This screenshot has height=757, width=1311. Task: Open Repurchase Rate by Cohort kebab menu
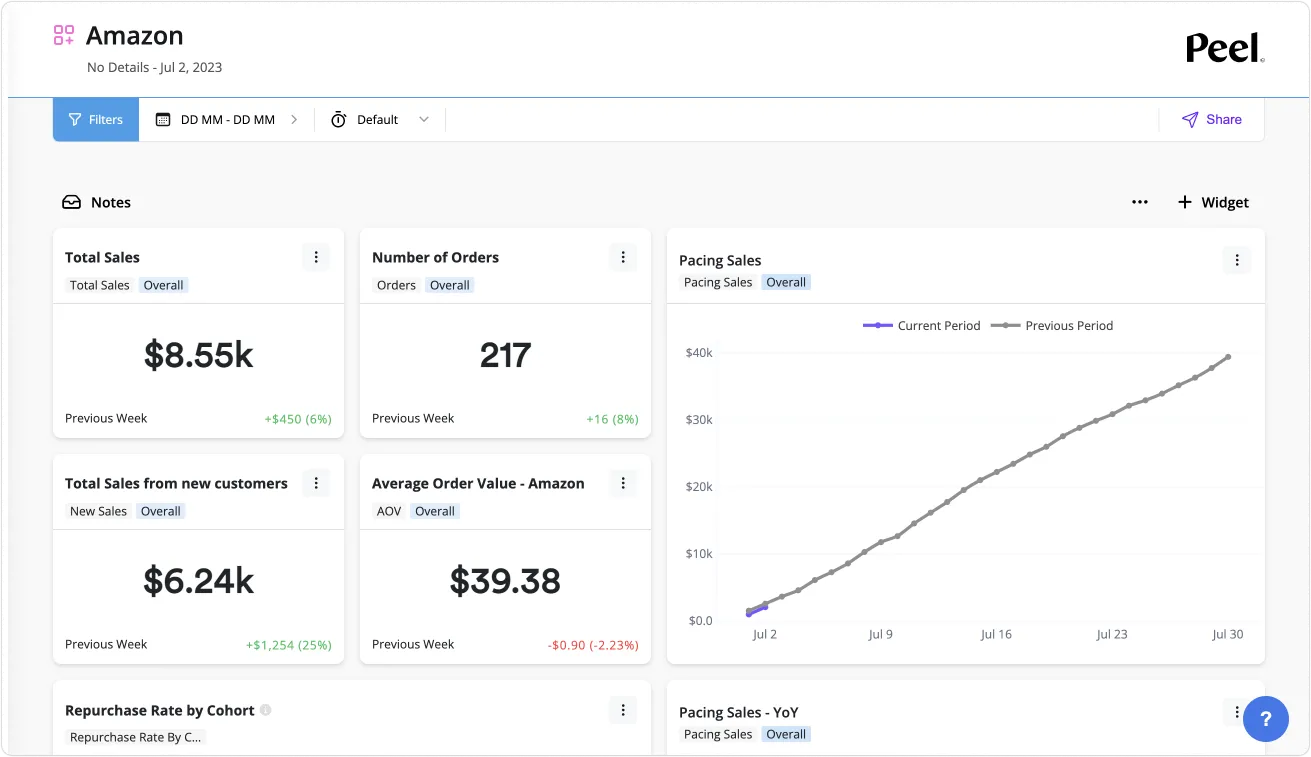point(623,710)
